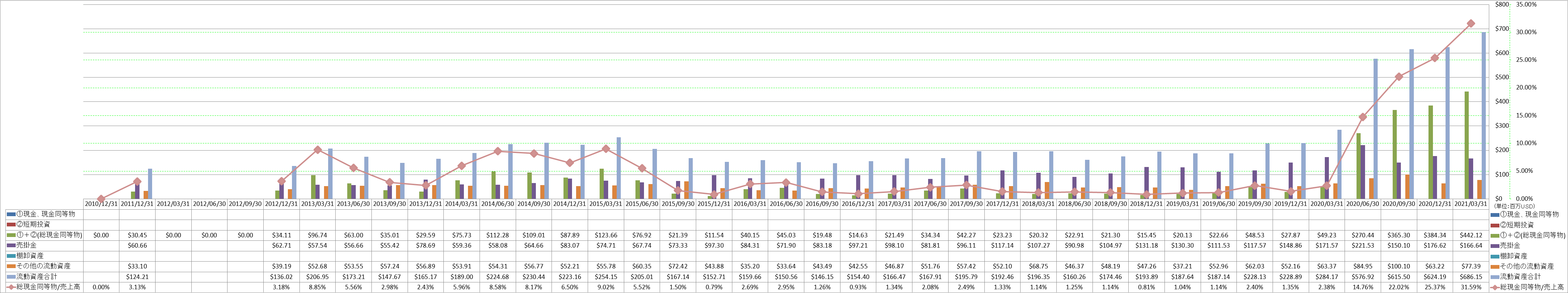This screenshot has height=293, width=1568.
Task: Click the 35.00% axis label
Action: point(1526,4)
